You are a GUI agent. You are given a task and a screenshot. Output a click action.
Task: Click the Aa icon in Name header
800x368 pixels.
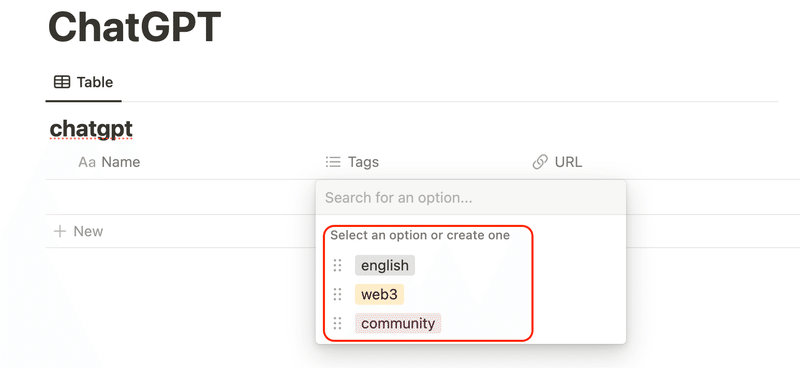tap(87, 162)
